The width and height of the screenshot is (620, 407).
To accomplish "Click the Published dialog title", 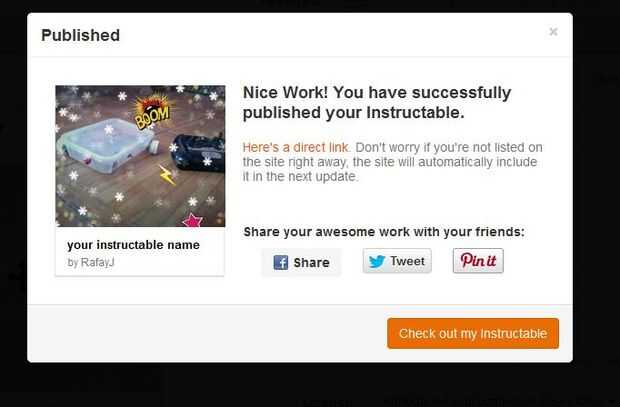I will point(80,35).
